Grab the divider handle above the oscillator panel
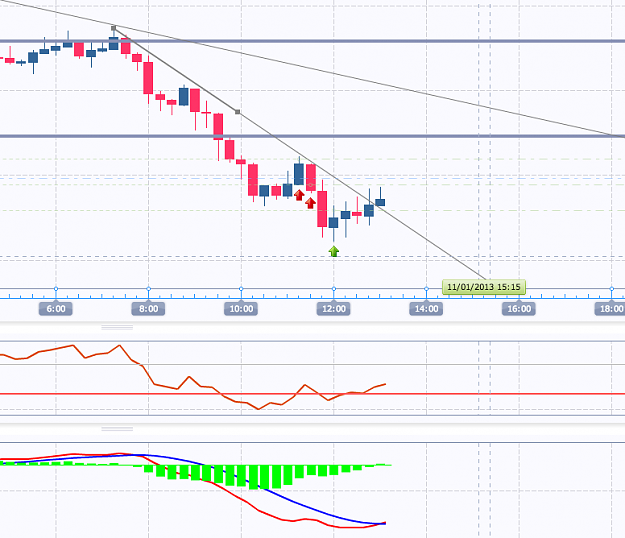The width and height of the screenshot is (625, 538). pyautogui.click(x=117, y=328)
